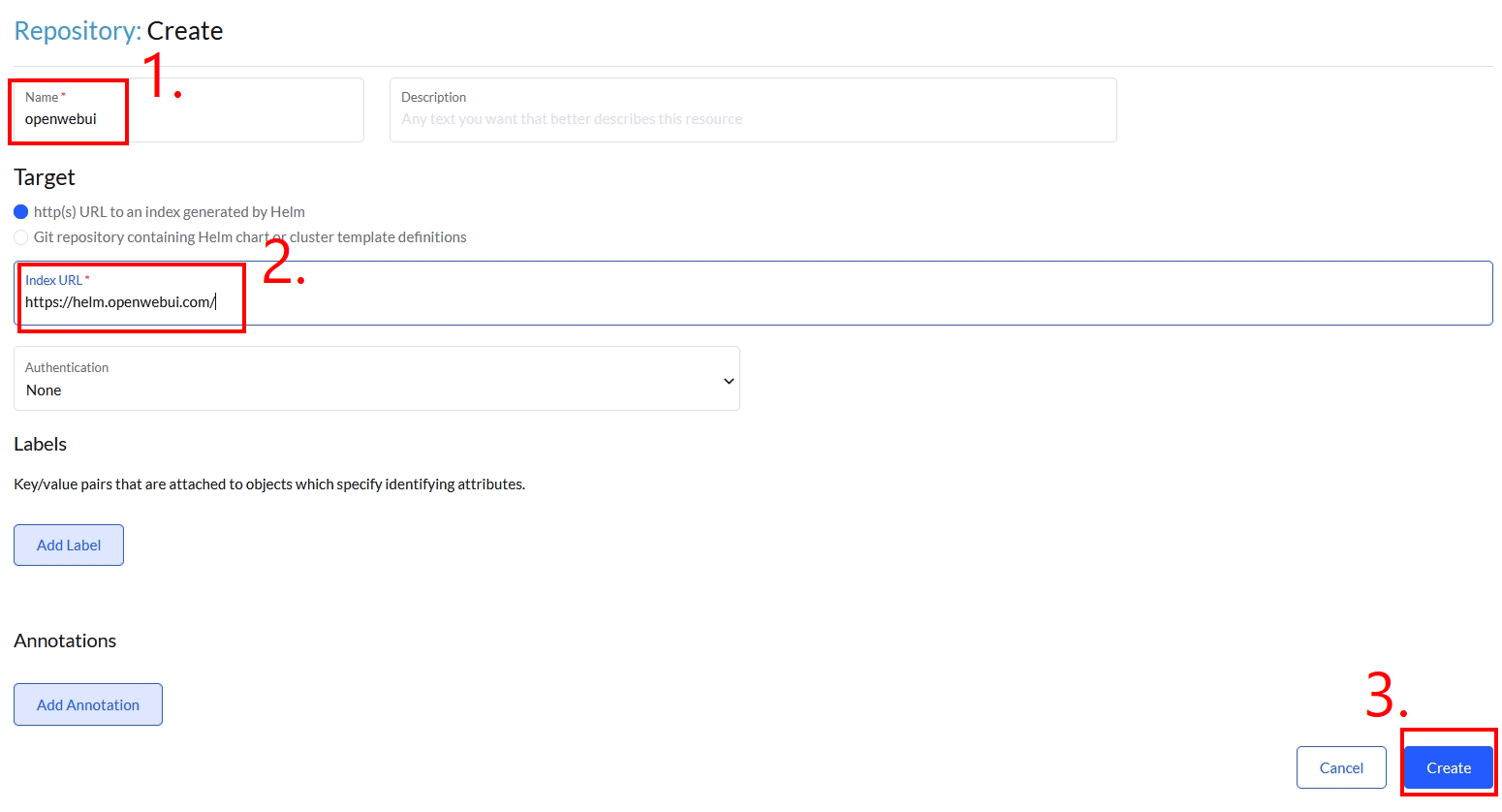Open the Authentication dropdown
The width and height of the screenshot is (1502, 812).
377,378
